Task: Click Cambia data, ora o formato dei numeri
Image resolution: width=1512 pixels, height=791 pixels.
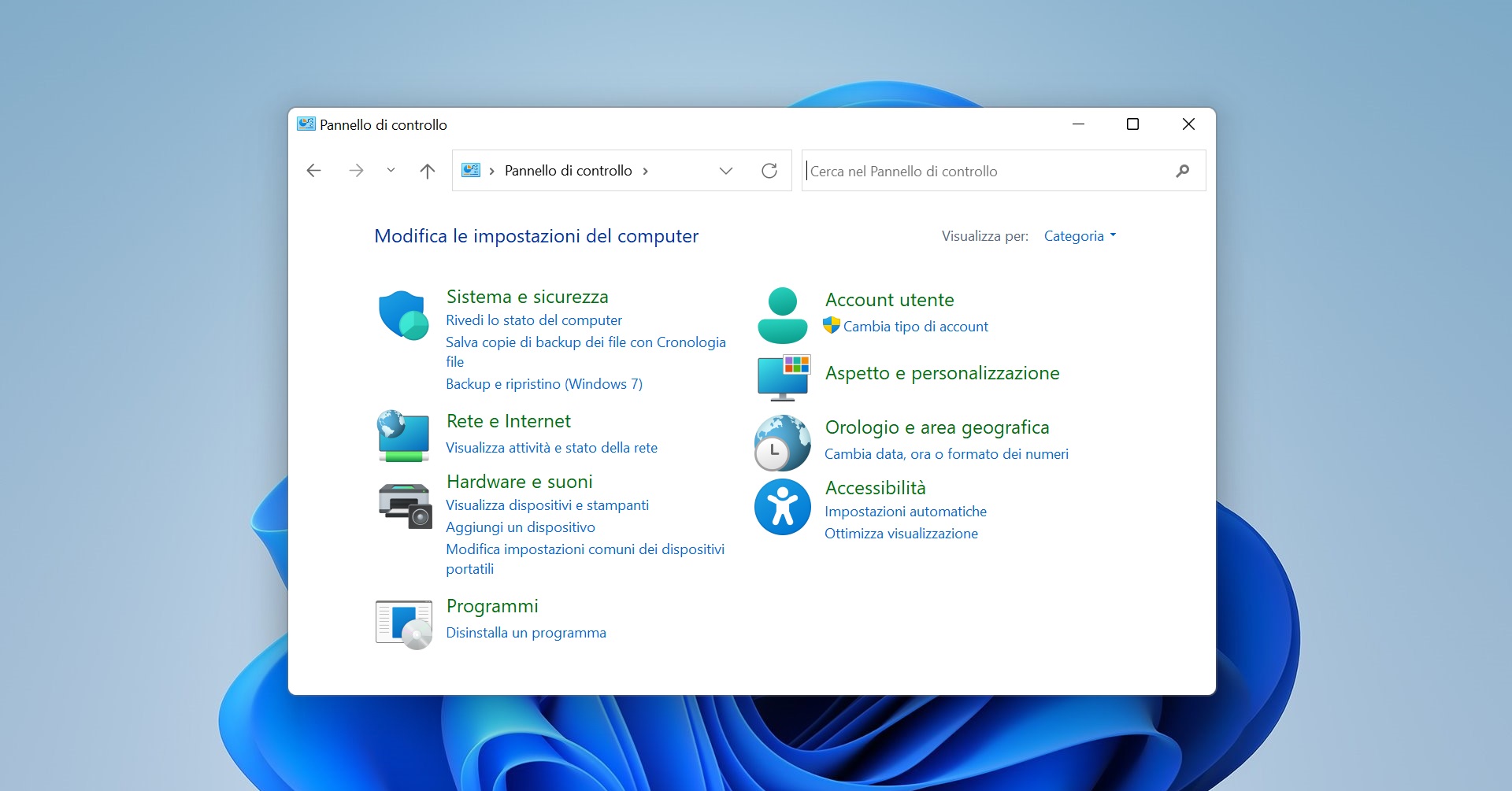Action: click(x=947, y=454)
